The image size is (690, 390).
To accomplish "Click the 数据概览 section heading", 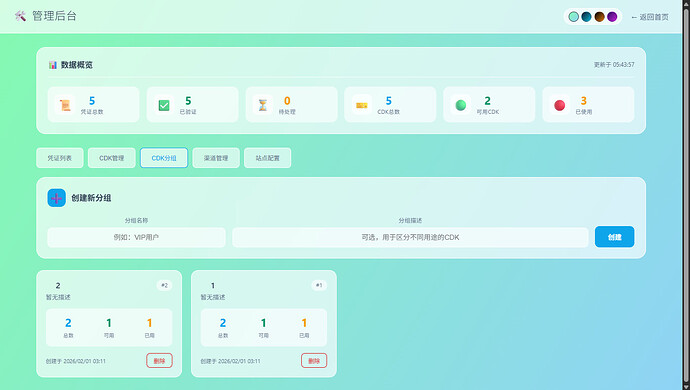I will pyautogui.click(x=77, y=65).
